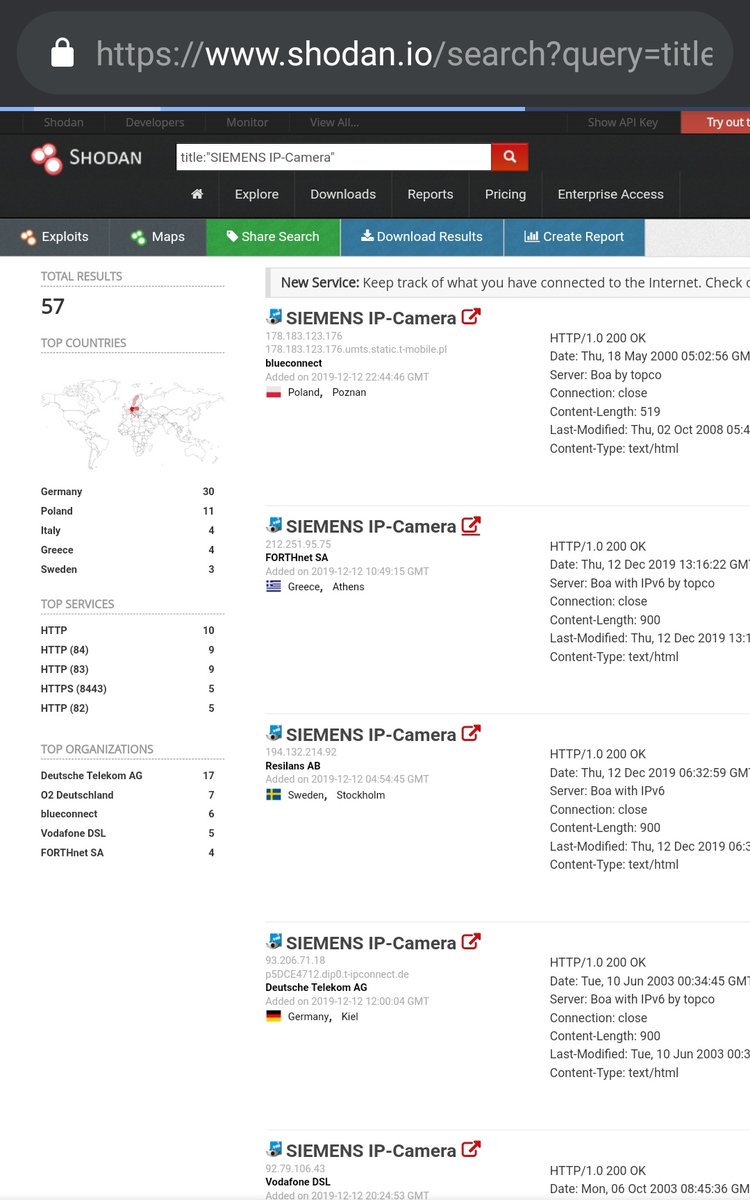The height and width of the screenshot is (1200, 750).
Task: Filter by organization FORTHnet SA in sidebar
Action: coord(72,853)
